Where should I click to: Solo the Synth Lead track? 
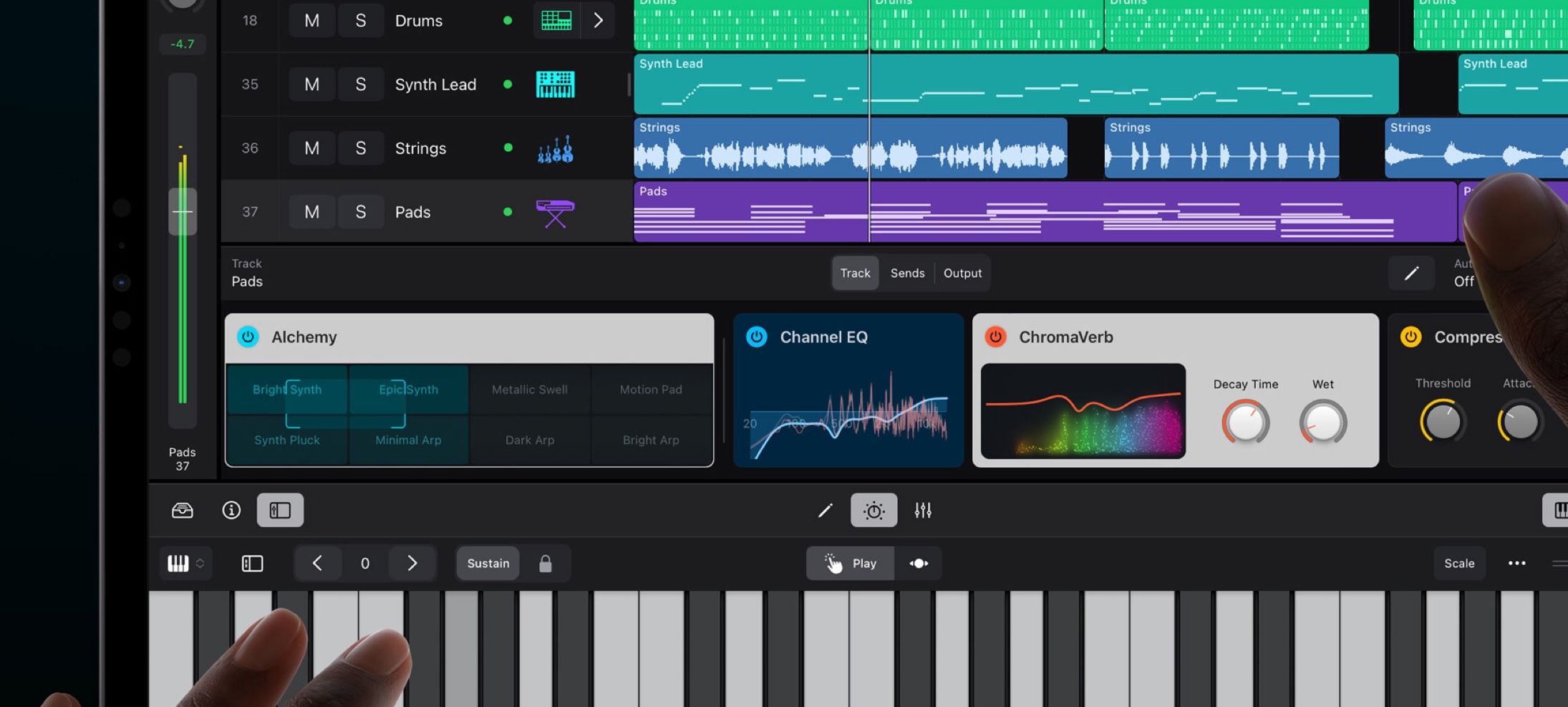coord(361,85)
